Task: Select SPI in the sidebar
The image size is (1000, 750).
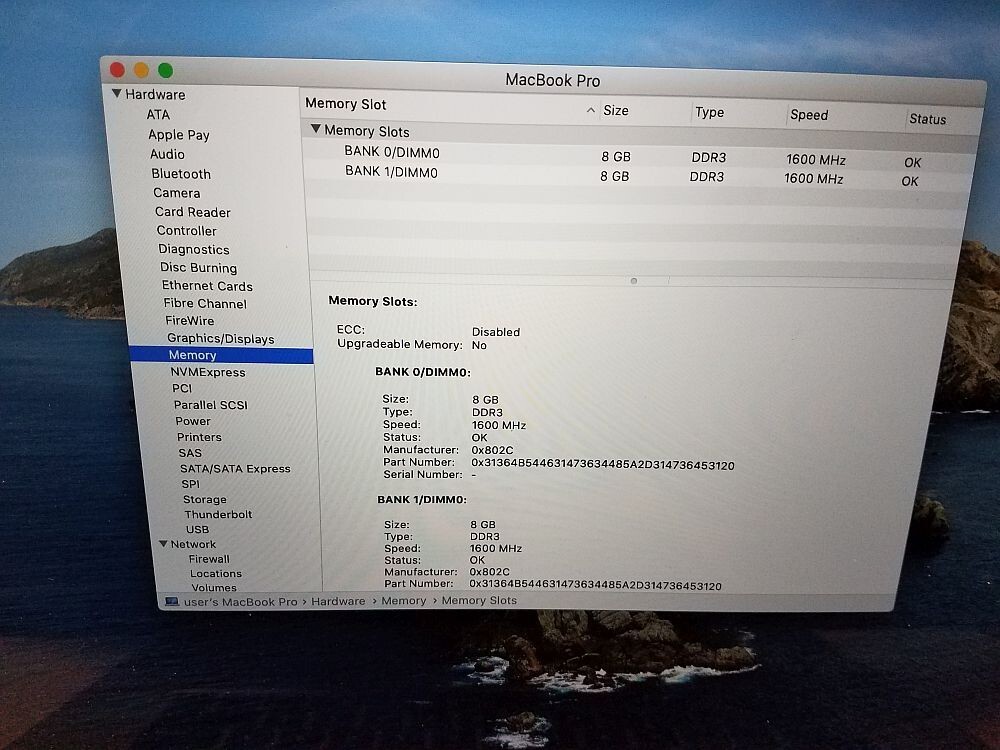Action: pyautogui.click(x=191, y=484)
